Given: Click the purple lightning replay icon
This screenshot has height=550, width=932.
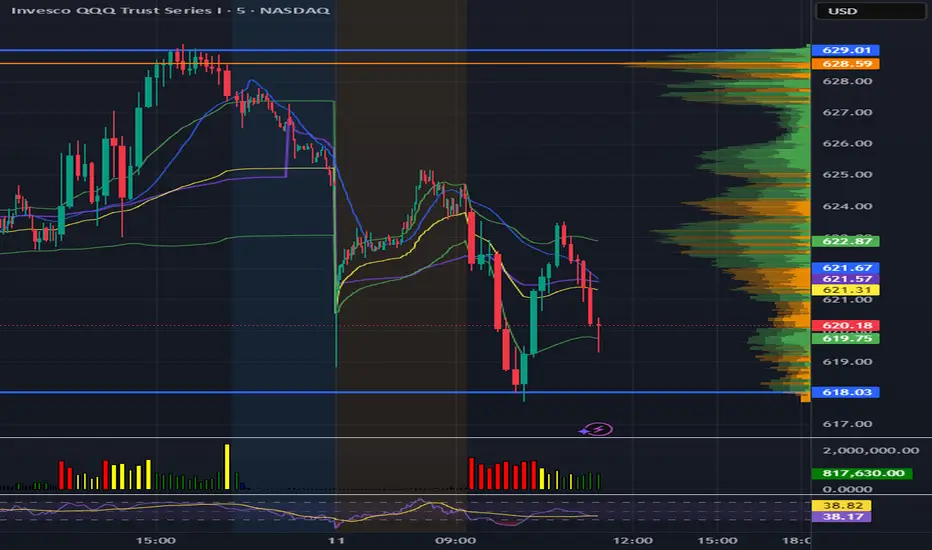Looking at the screenshot, I should click(597, 429).
